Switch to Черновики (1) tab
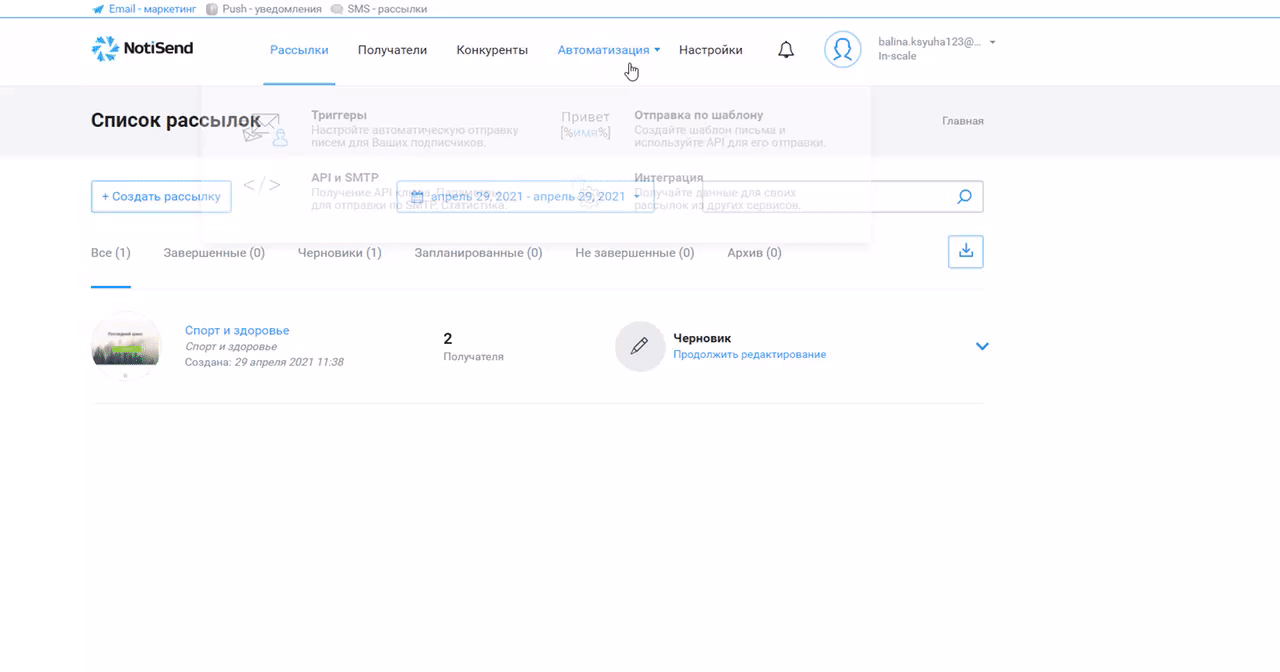Image resolution: width=1280 pixels, height=672 pixels. [x=340, y=253]
